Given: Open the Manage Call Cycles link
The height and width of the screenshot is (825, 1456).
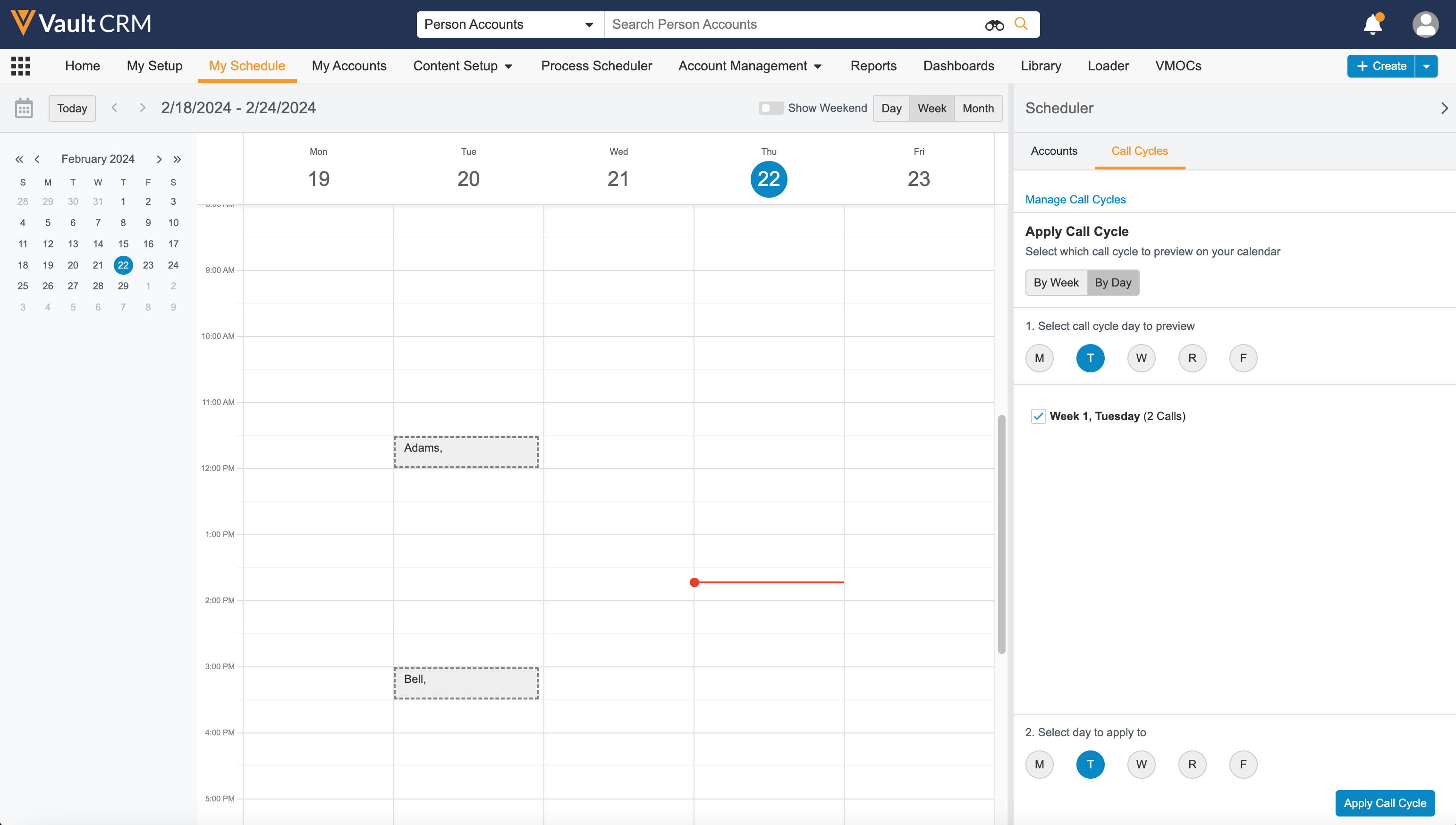Looking at the screenshot, I should [1075, 200].
